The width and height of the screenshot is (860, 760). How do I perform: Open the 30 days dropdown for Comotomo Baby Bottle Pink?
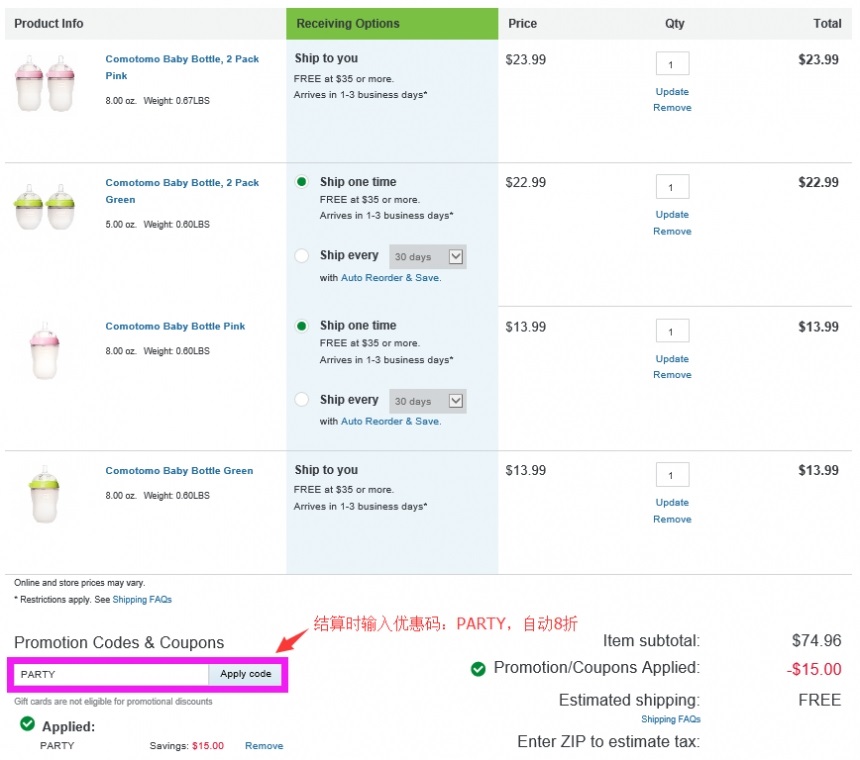[x=428, y=401]
